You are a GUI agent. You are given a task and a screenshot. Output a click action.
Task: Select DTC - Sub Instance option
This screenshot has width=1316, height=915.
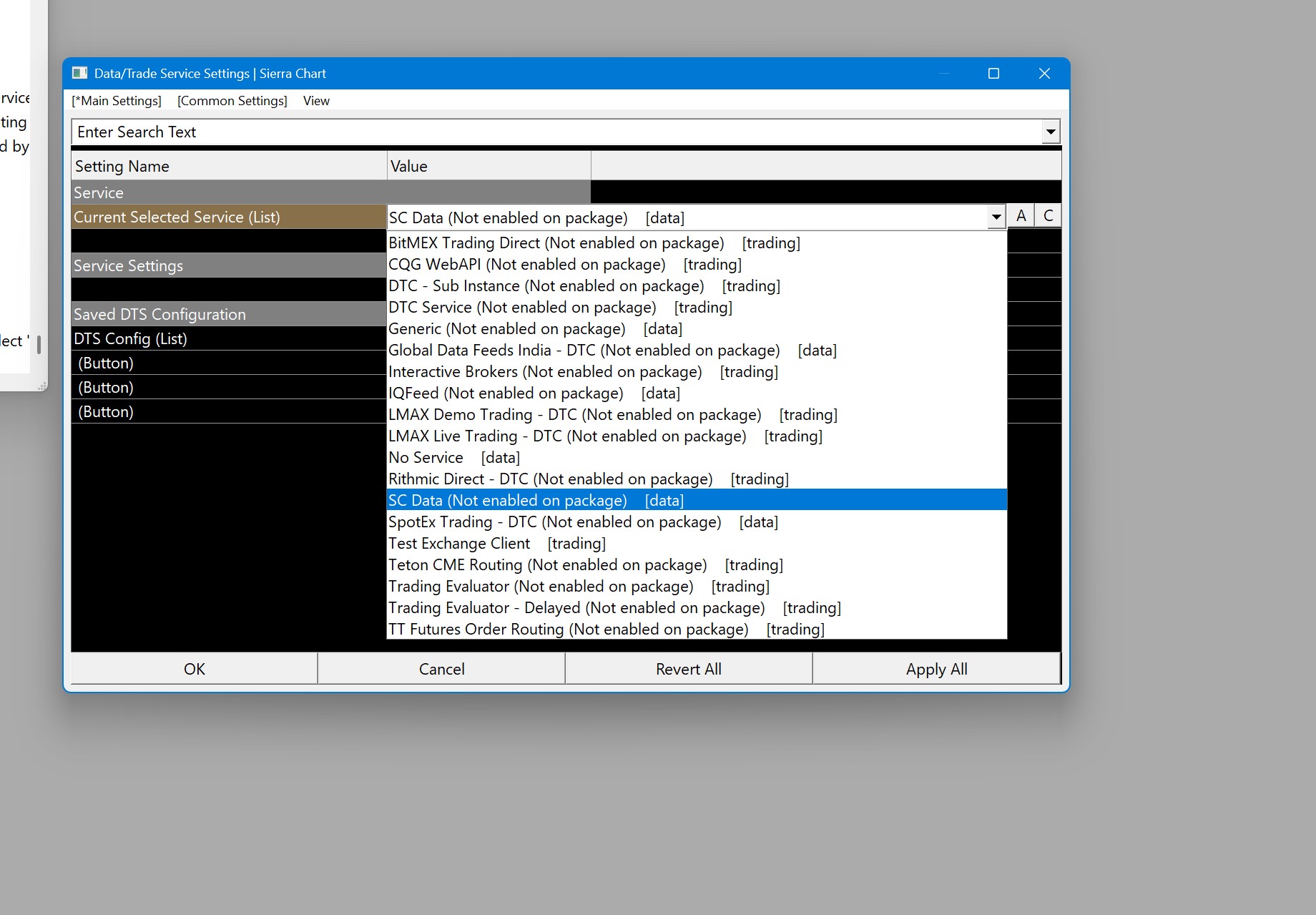[x=697, y=285]
